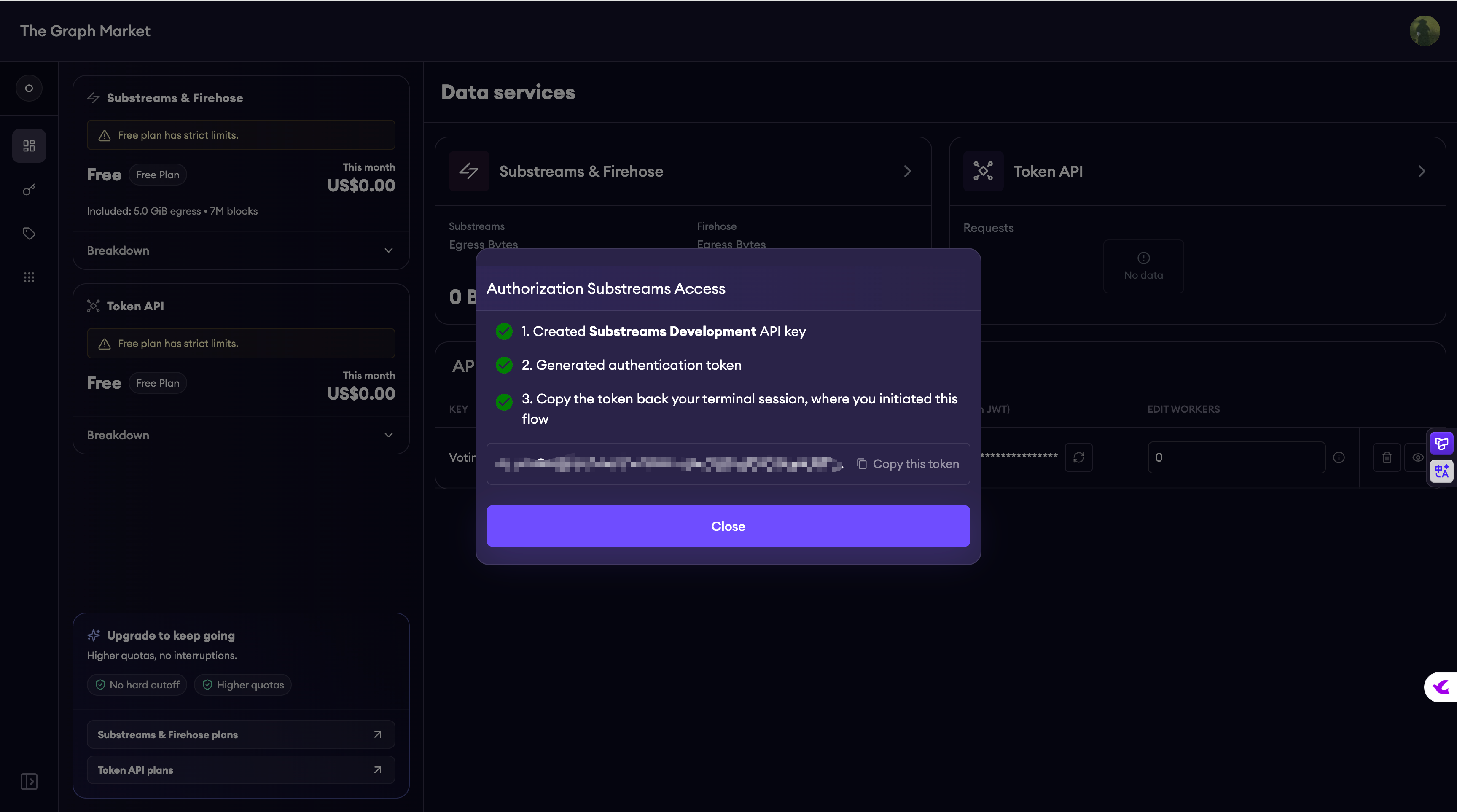1457x812 pixels.
Task: Open Token API plans link
Action: pyautogui.click(x=241, y=770)
